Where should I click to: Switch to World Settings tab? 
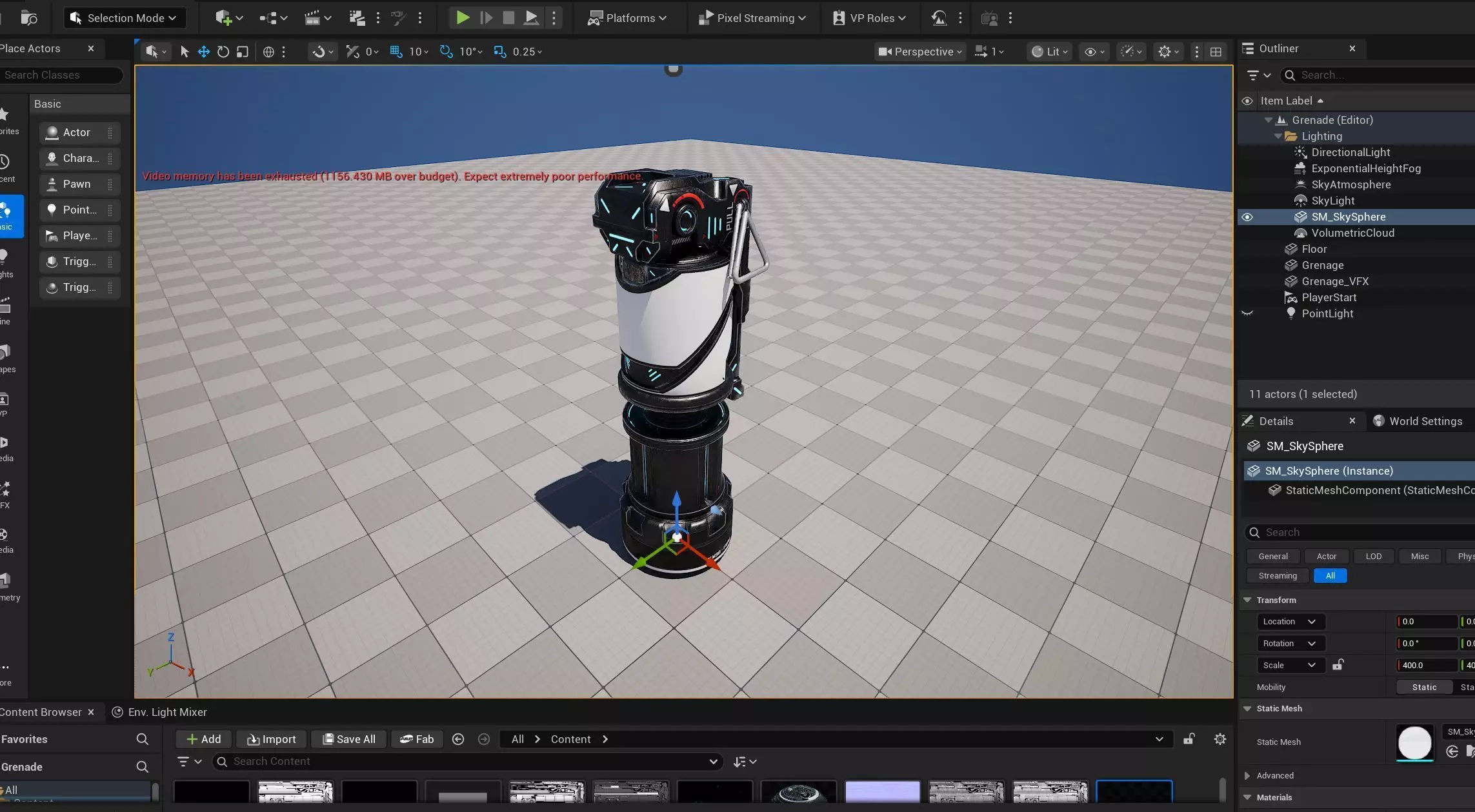pyautogui.click(x=1418, y=421)
